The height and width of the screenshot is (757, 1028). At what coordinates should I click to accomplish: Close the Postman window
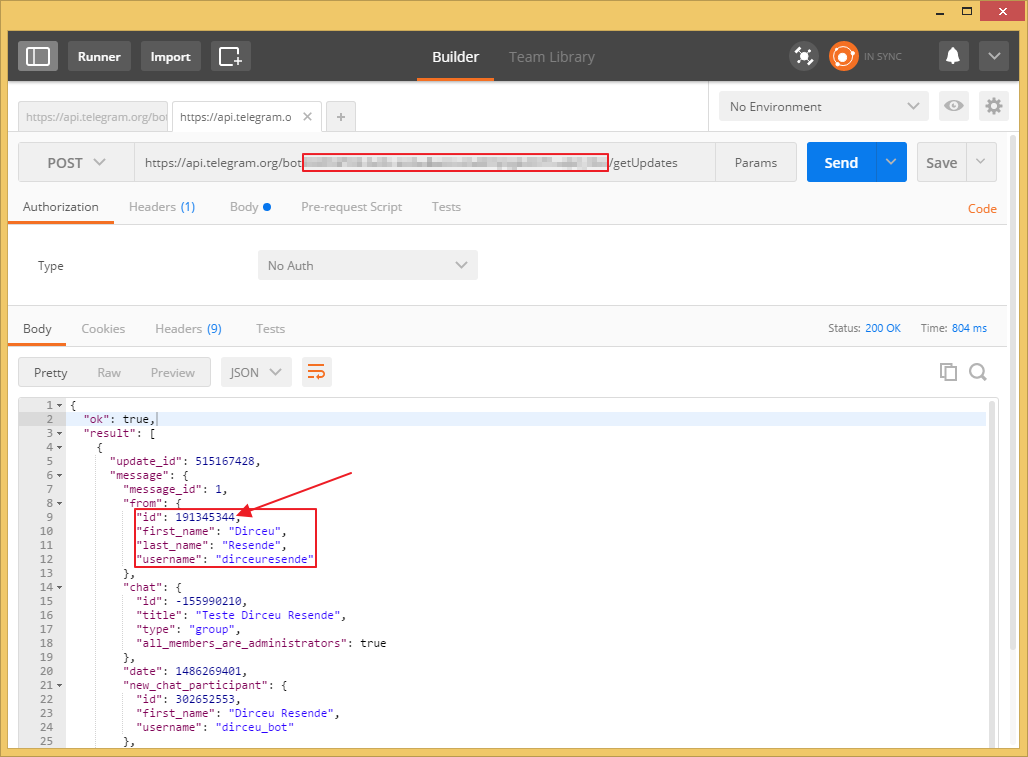[1002, 11]
